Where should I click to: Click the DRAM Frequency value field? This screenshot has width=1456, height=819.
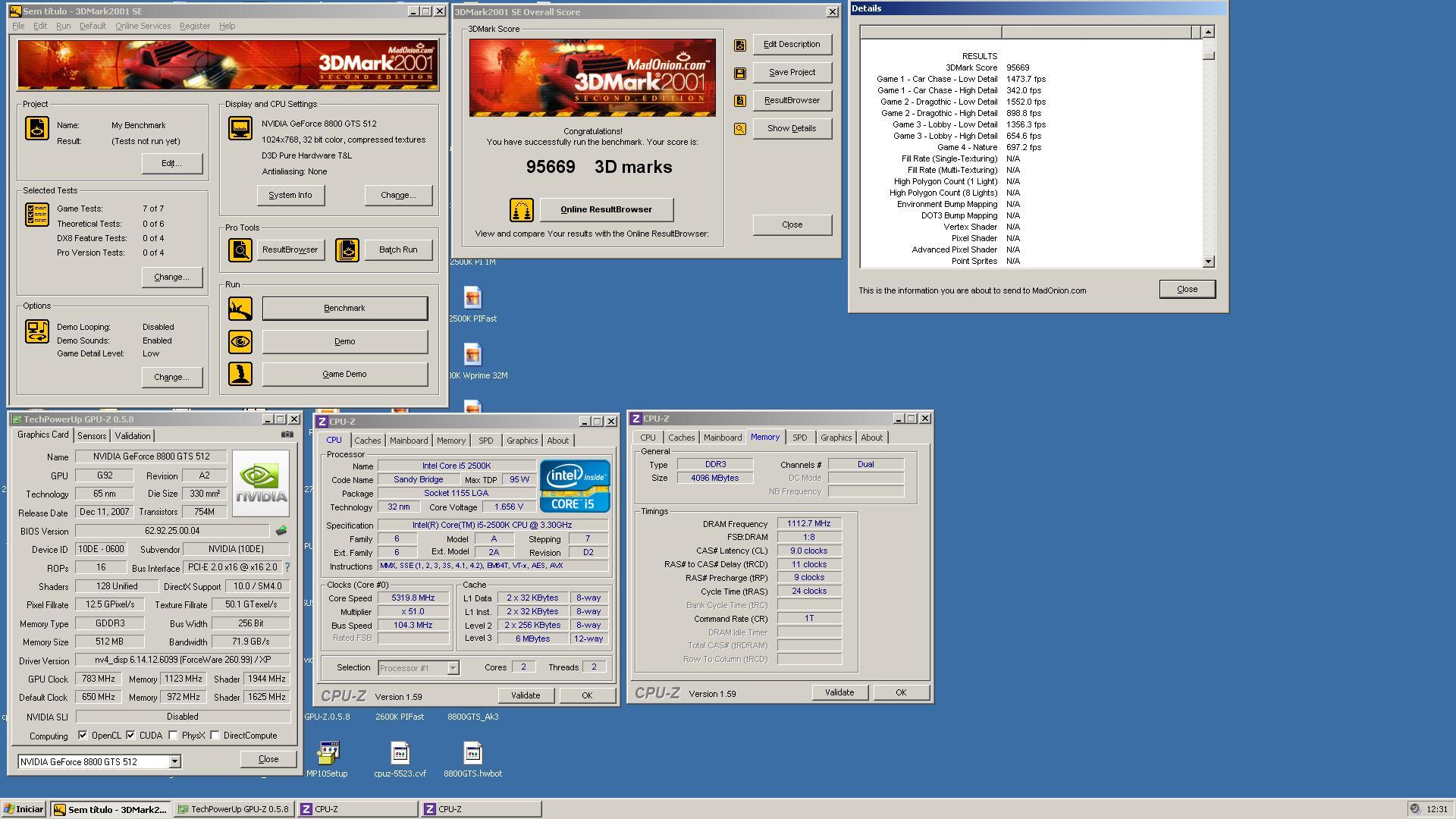(x=809, y=523)
